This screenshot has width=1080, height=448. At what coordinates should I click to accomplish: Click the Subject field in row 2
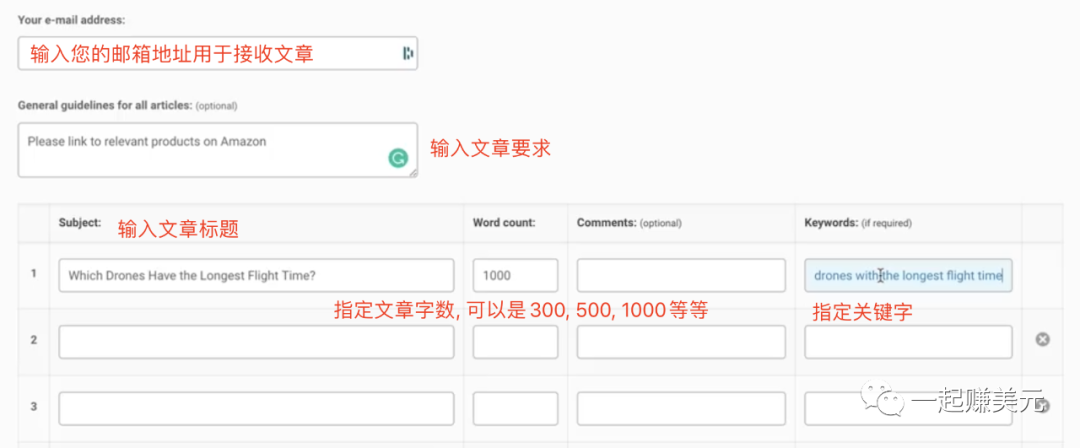coord(256,342)
